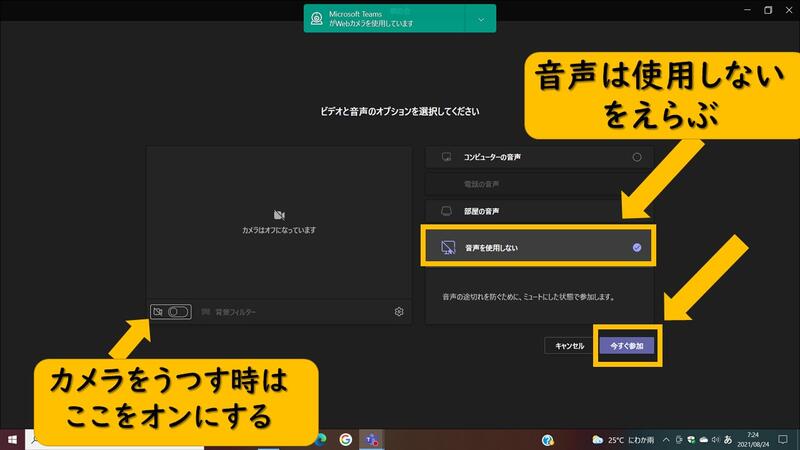Click the 音声を使用しない checked radio button
The width and height of the screenshot is (800, 450).
tap(637, 247)
